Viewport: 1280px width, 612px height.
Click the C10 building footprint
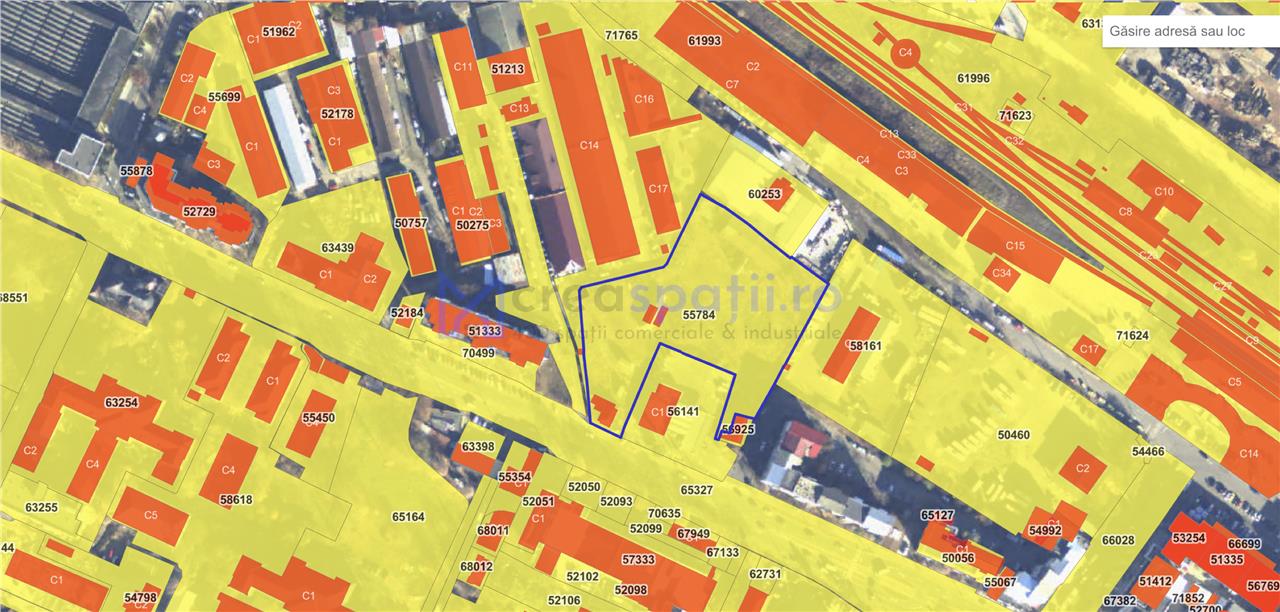coord(1163,191)
